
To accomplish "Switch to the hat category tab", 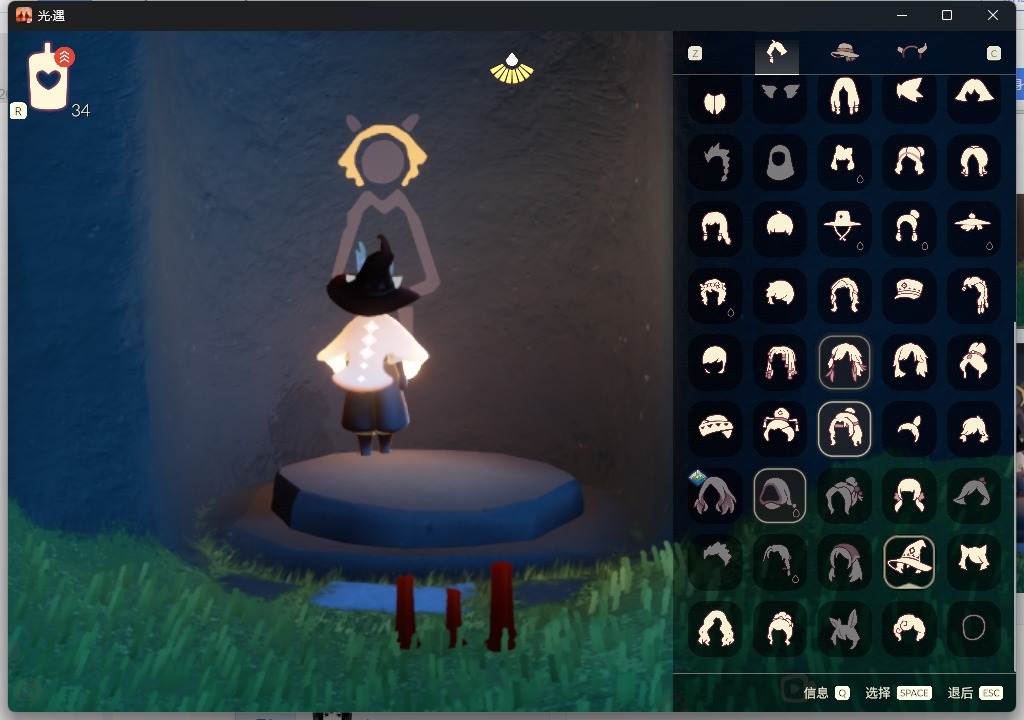I will (844, 52).
